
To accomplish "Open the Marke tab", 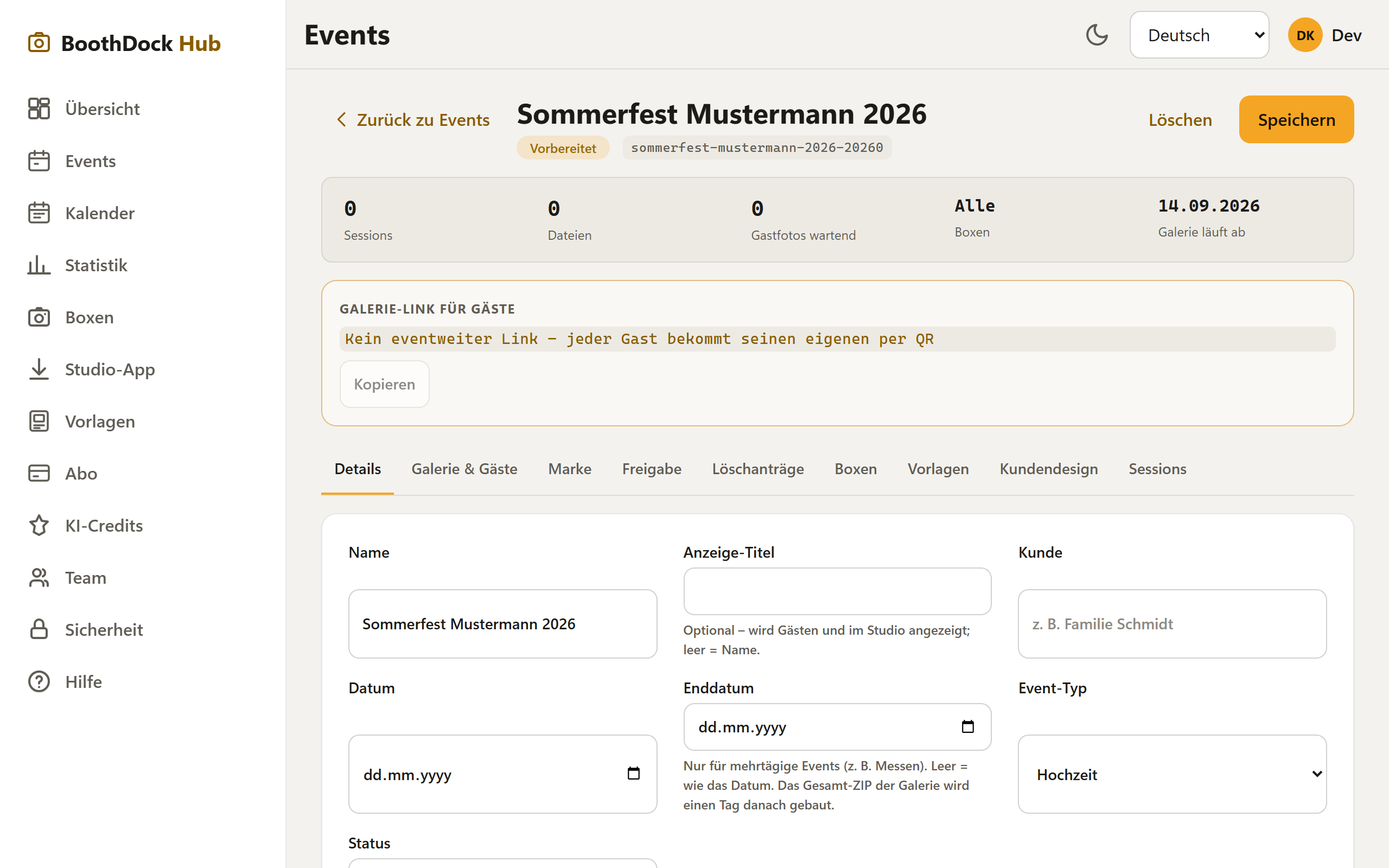I will point(570,469).
